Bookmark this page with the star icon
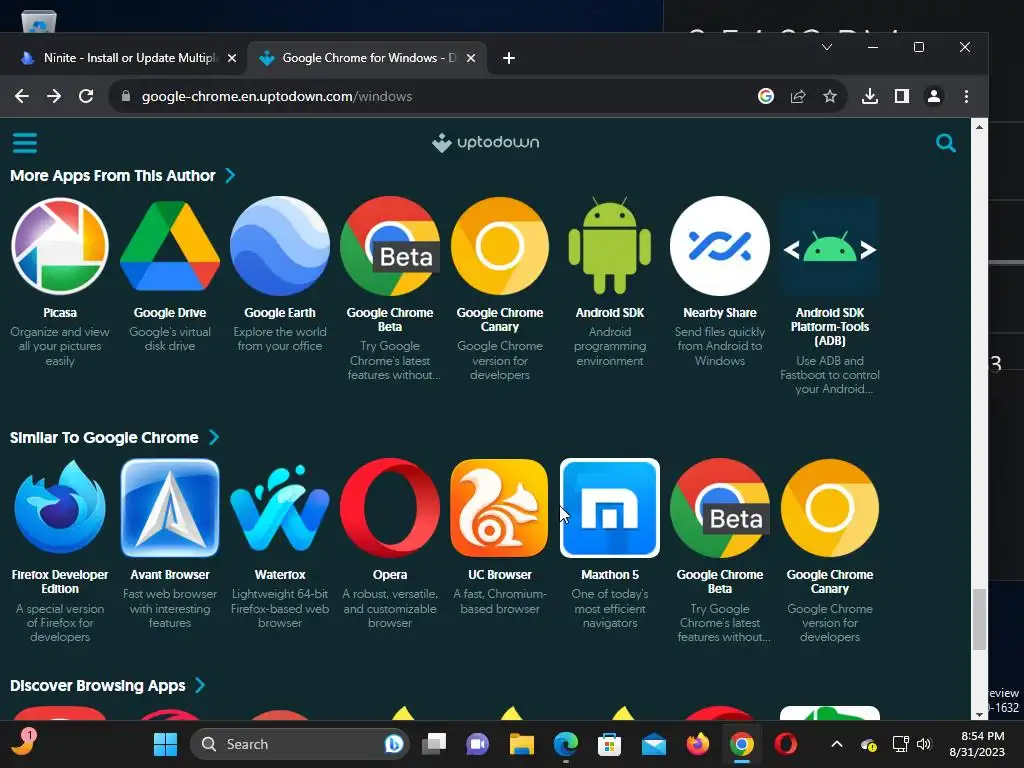The image size is (1024, 768). (x=830, y=97)
